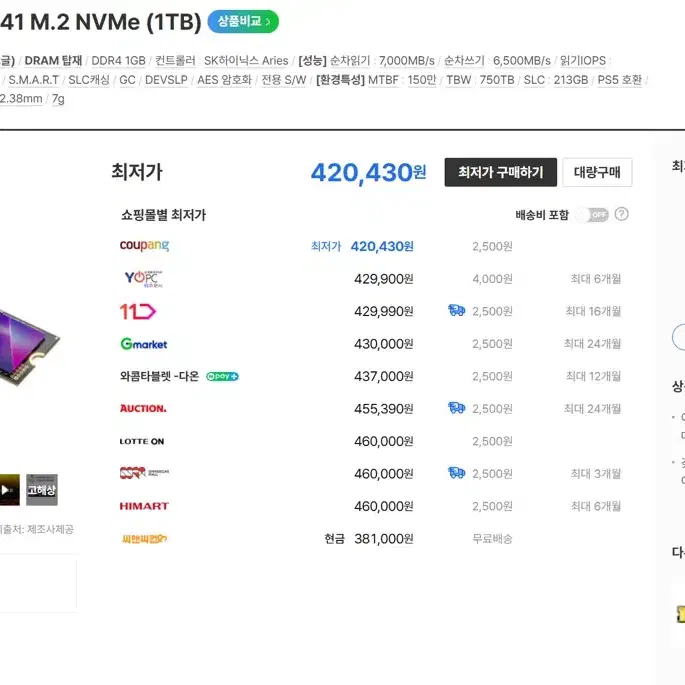Click the PS5 호환 spec link

click(619, 80)
